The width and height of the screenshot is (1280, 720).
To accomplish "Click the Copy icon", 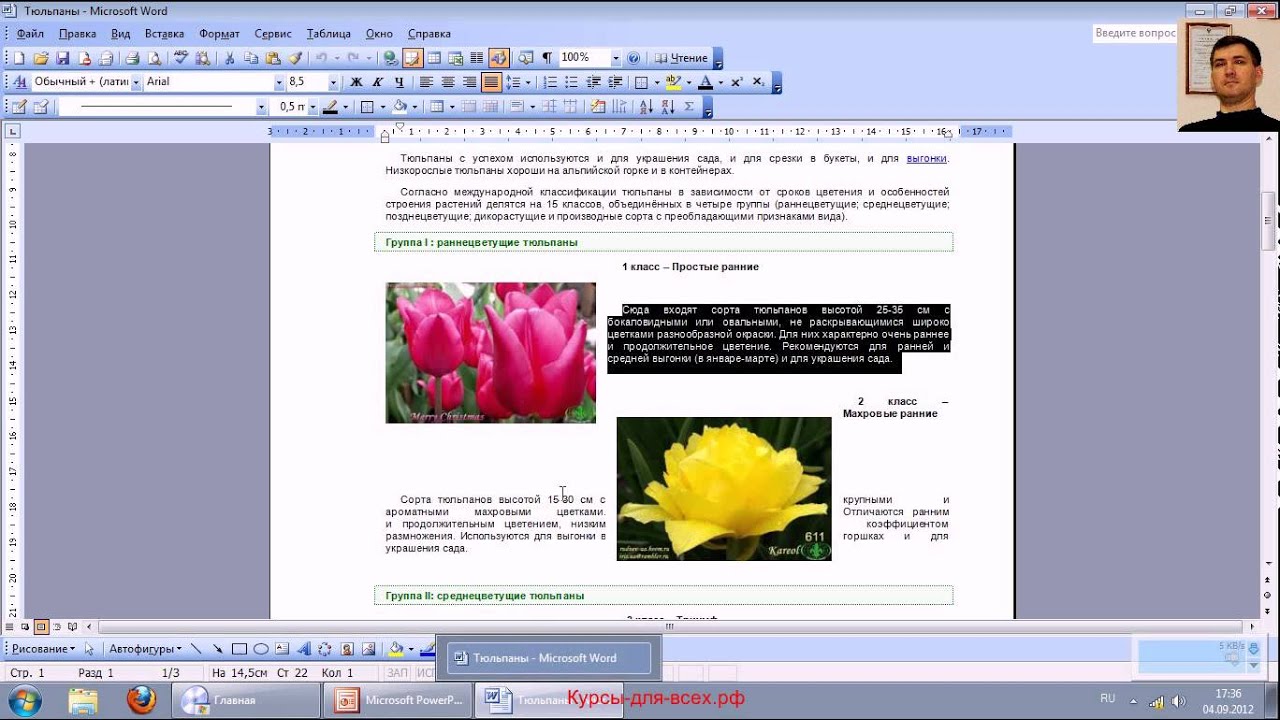I will coord(251,58).
